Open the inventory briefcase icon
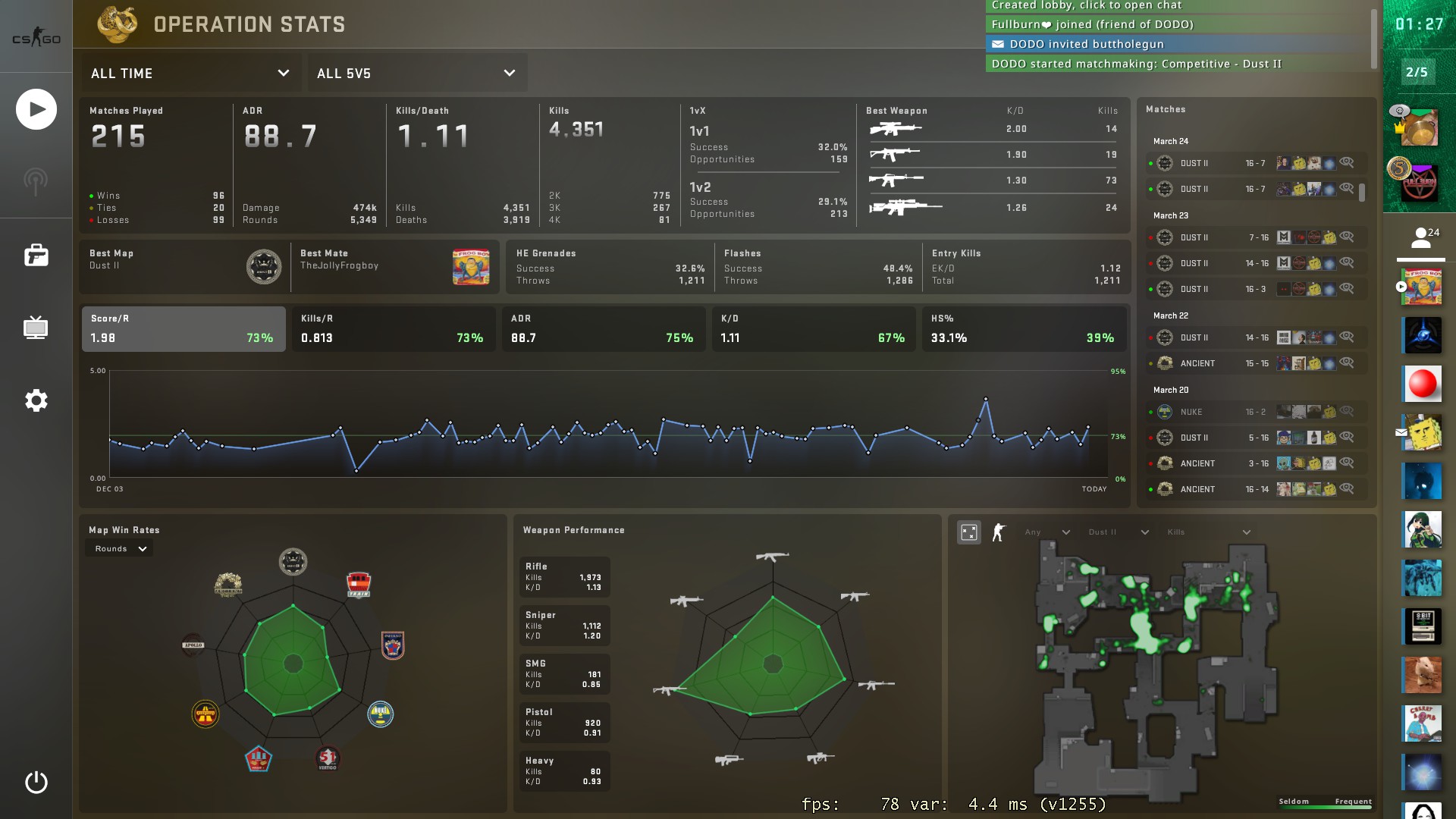Viewport: 1456px width, 819px height. pyautogui.click(x=36, y=256)
